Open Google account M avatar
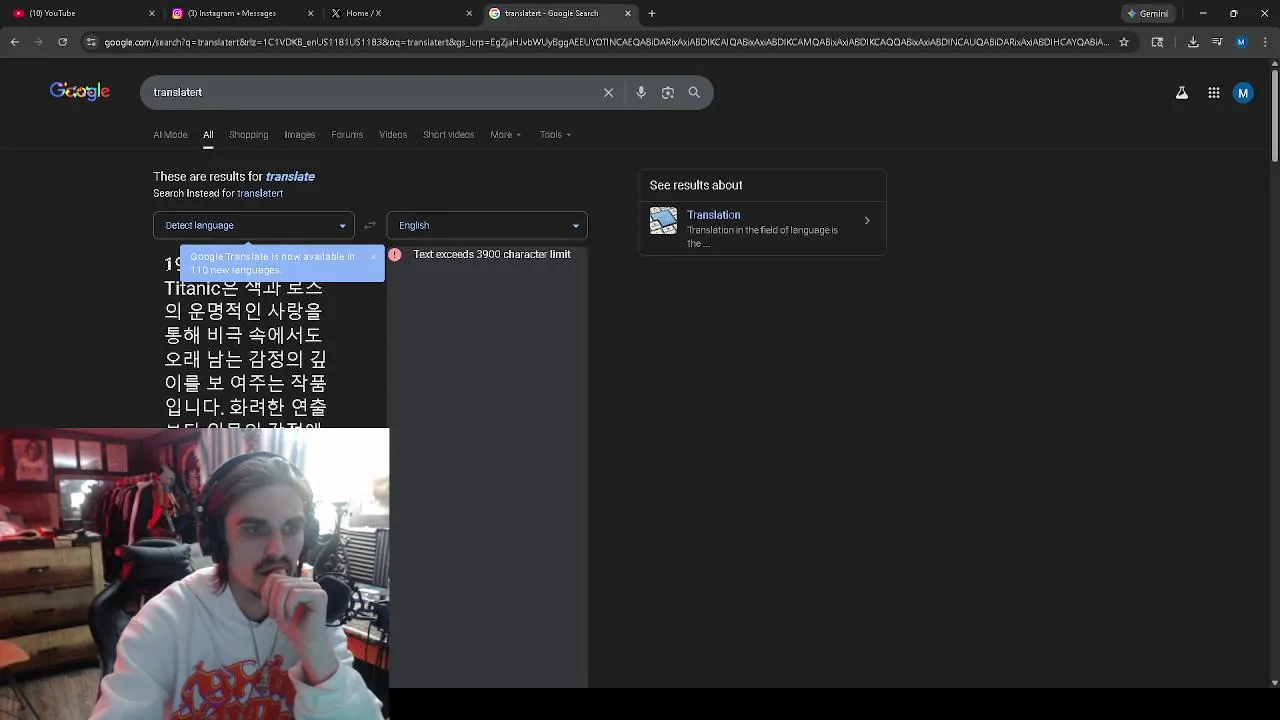This screenshot has height=720, width=1280. (x=1243, y=93)
